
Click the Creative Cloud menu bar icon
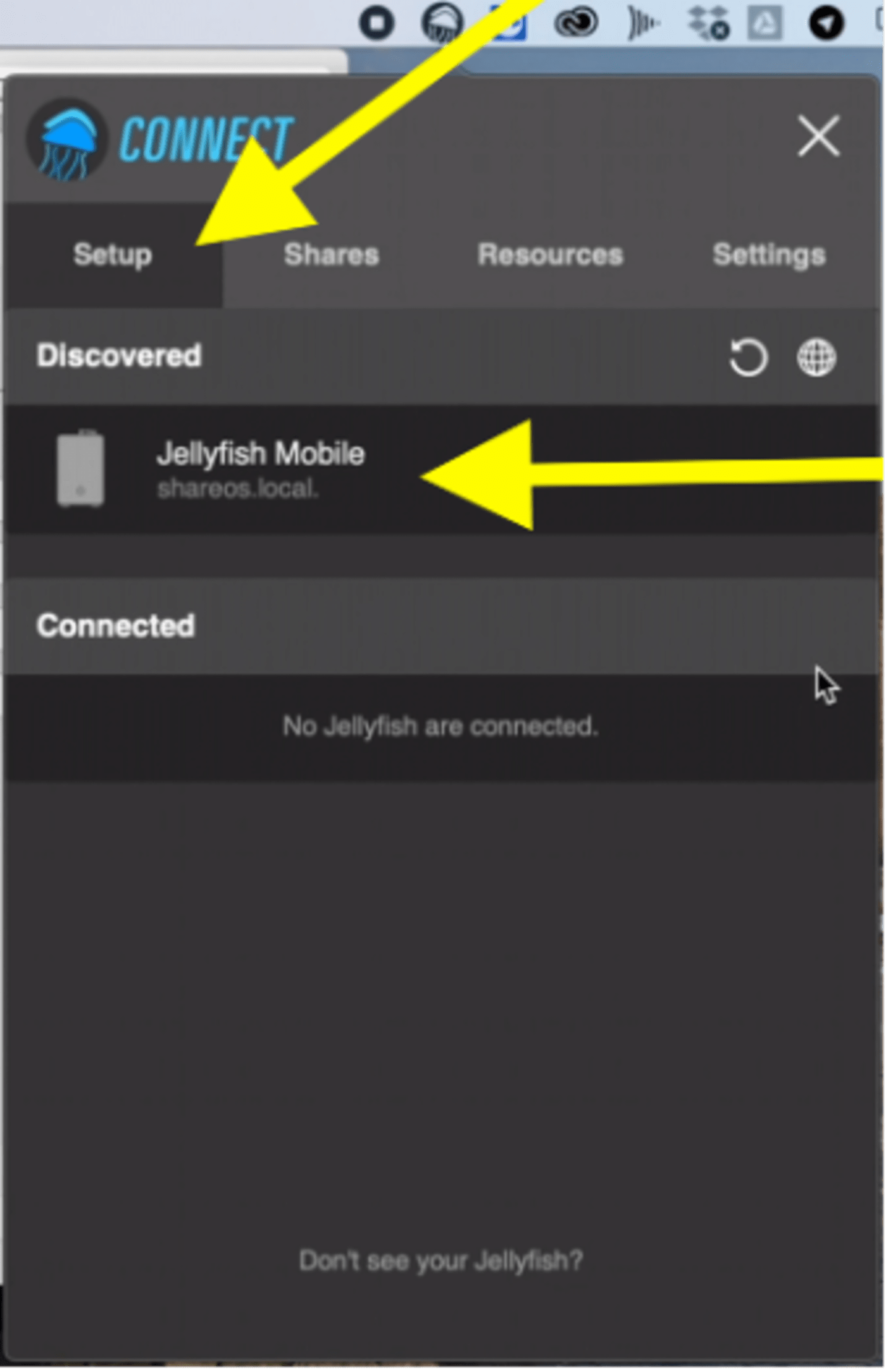point(575,23)
